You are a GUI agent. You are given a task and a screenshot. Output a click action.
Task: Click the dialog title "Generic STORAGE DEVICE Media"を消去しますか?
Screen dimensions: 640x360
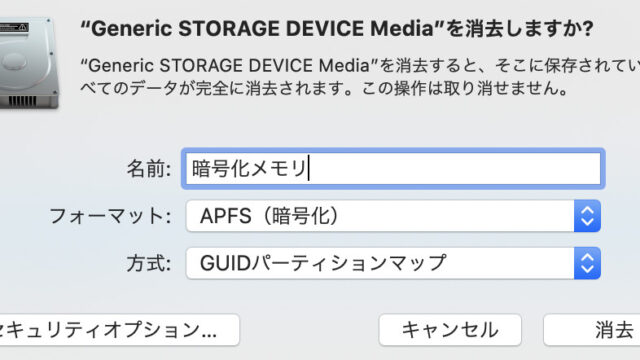337,29
